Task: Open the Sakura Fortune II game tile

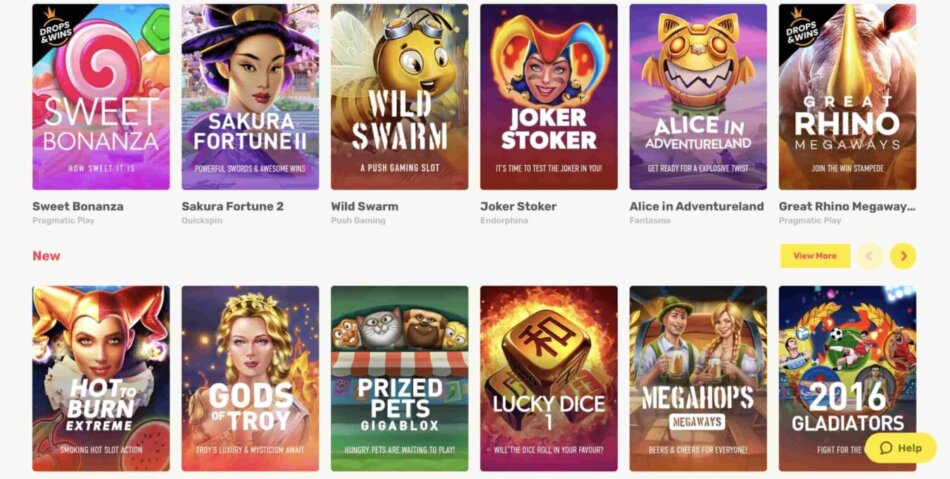Action: pos(250,97)
